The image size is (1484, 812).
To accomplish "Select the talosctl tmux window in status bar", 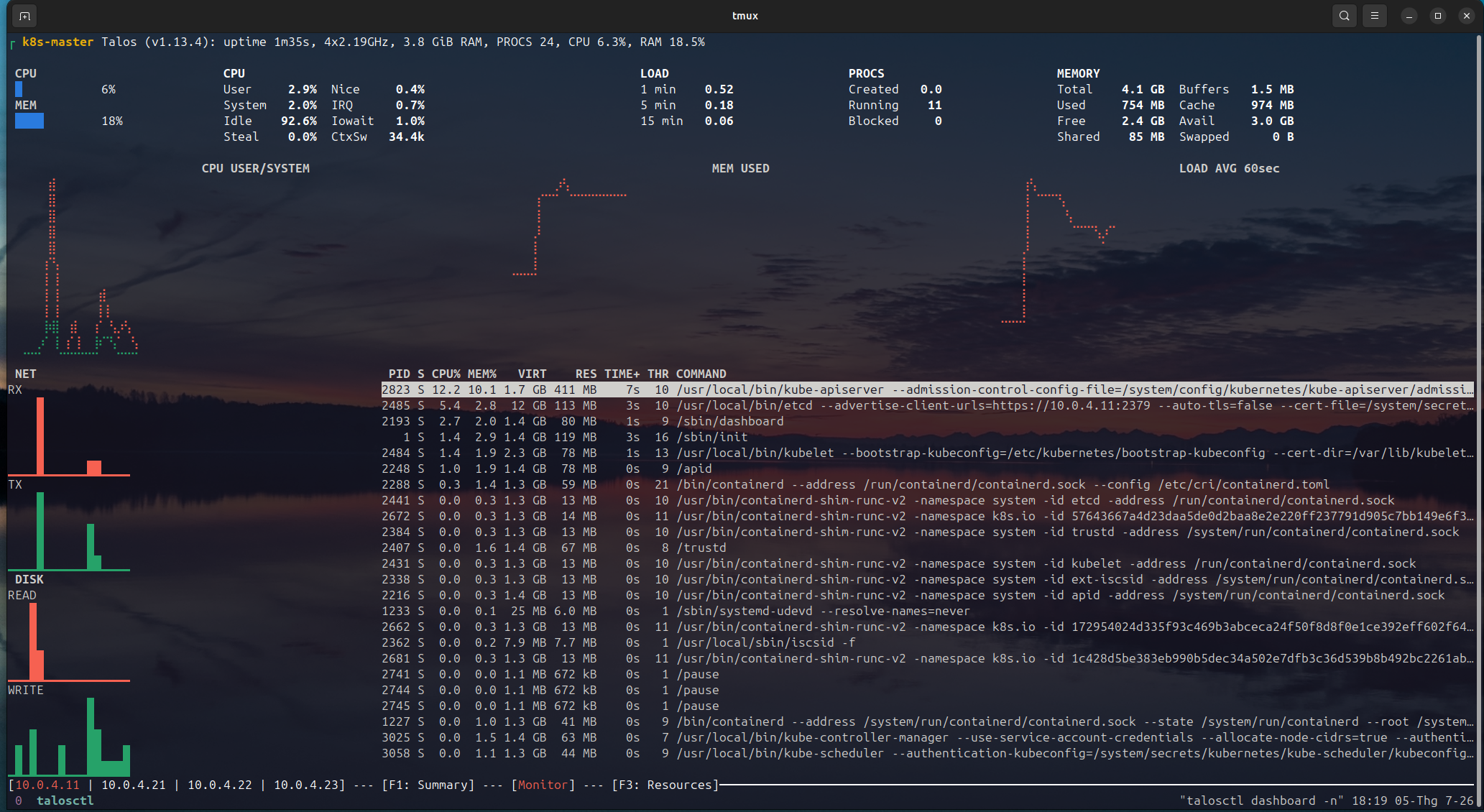I will tap(65, 801).
